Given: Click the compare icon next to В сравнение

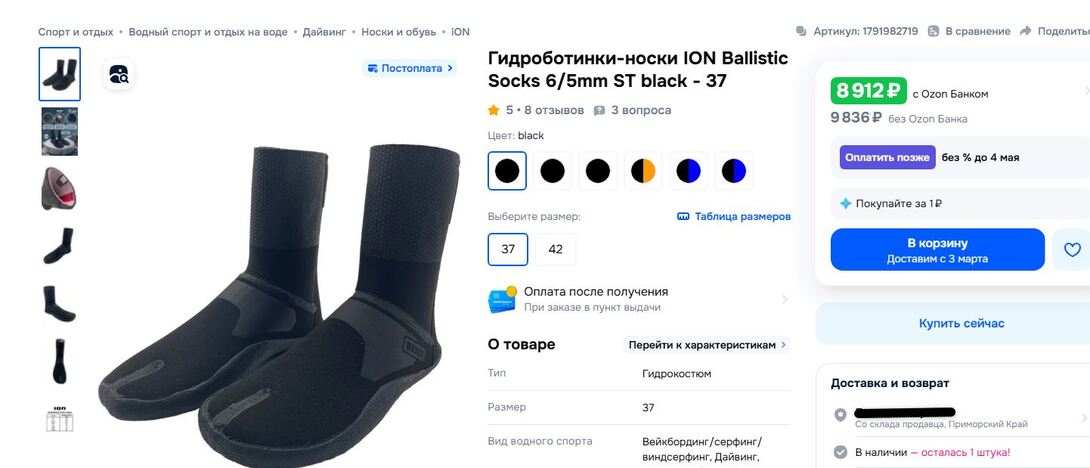Looking at the screenshot, I should pyautogui.click(x=934, y=31).
